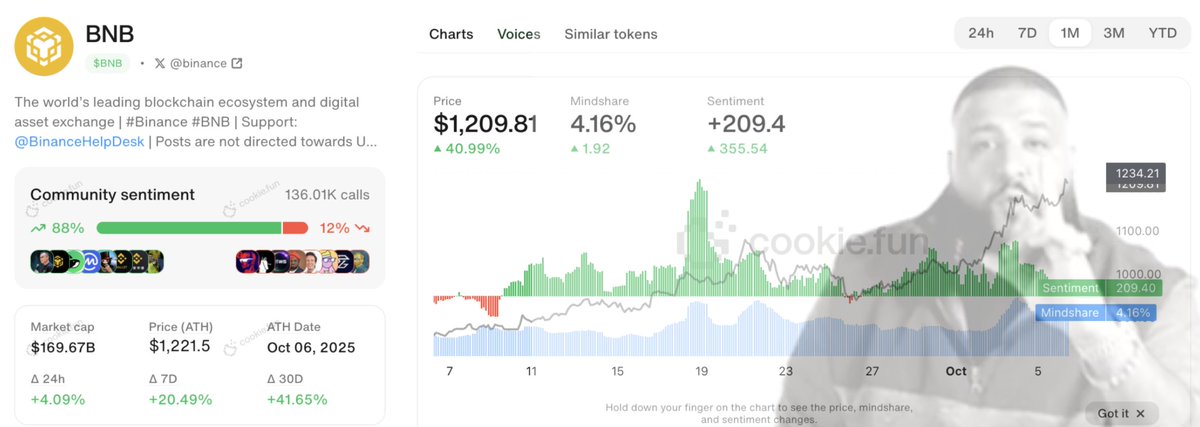
Task: Click the Mindshare value 4.16% in header
Action: tap(603, 124)
